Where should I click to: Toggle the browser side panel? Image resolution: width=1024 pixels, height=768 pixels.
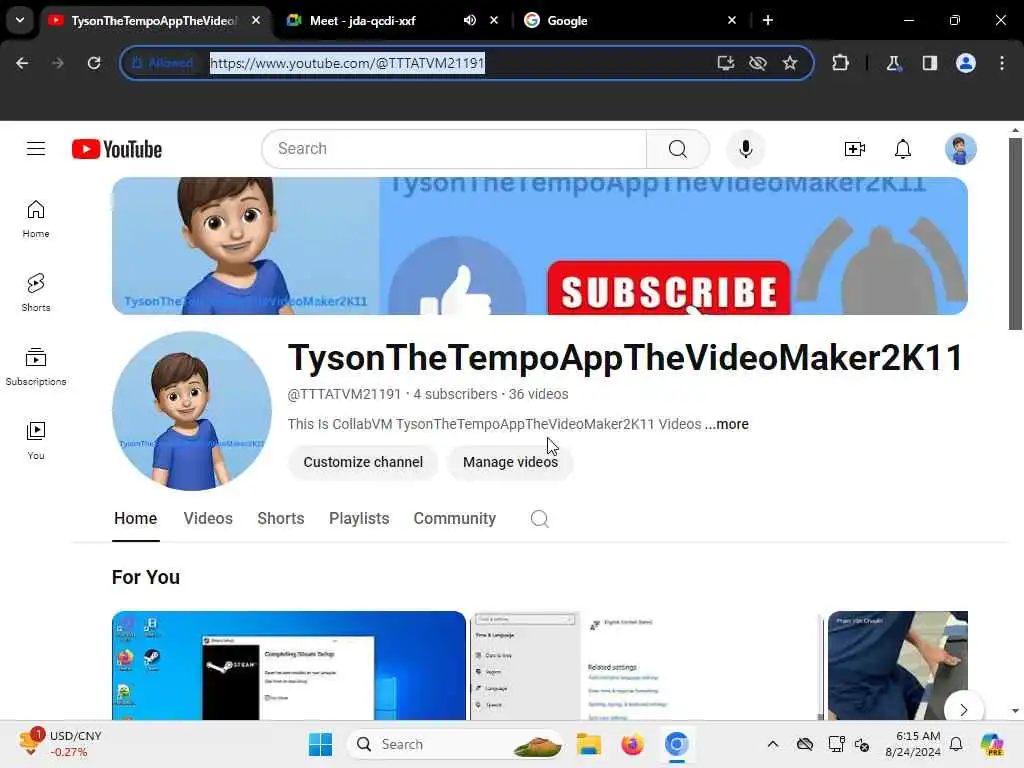(x=929, y=63)
